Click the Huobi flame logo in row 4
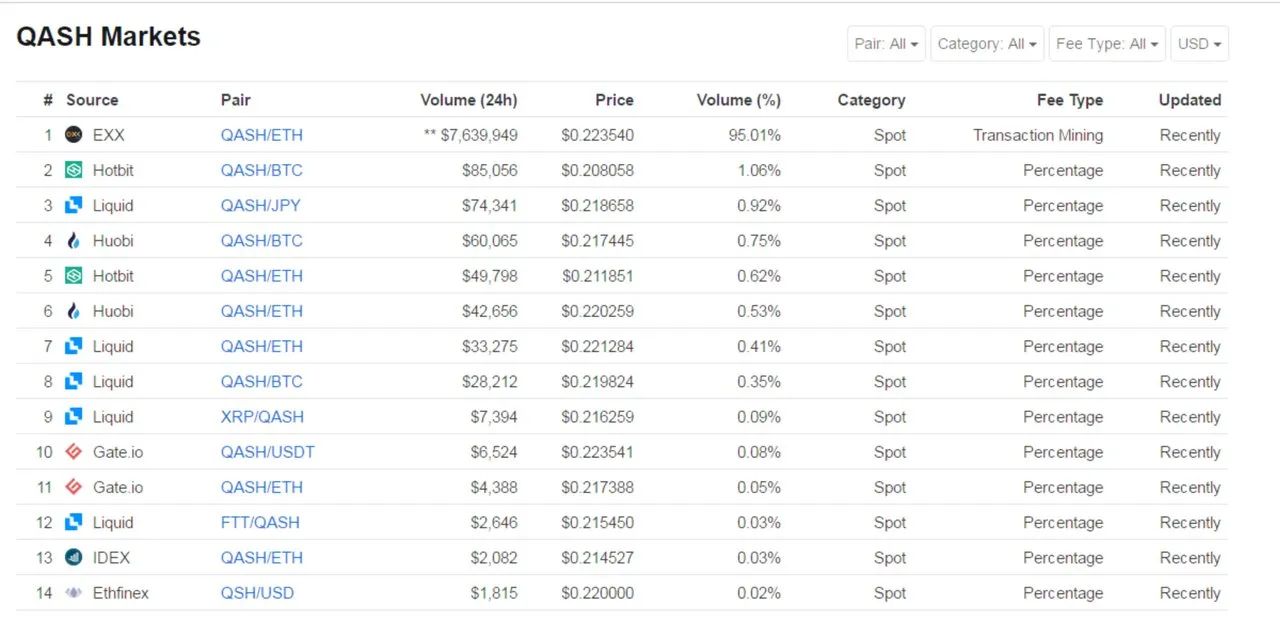 (73, 240)
